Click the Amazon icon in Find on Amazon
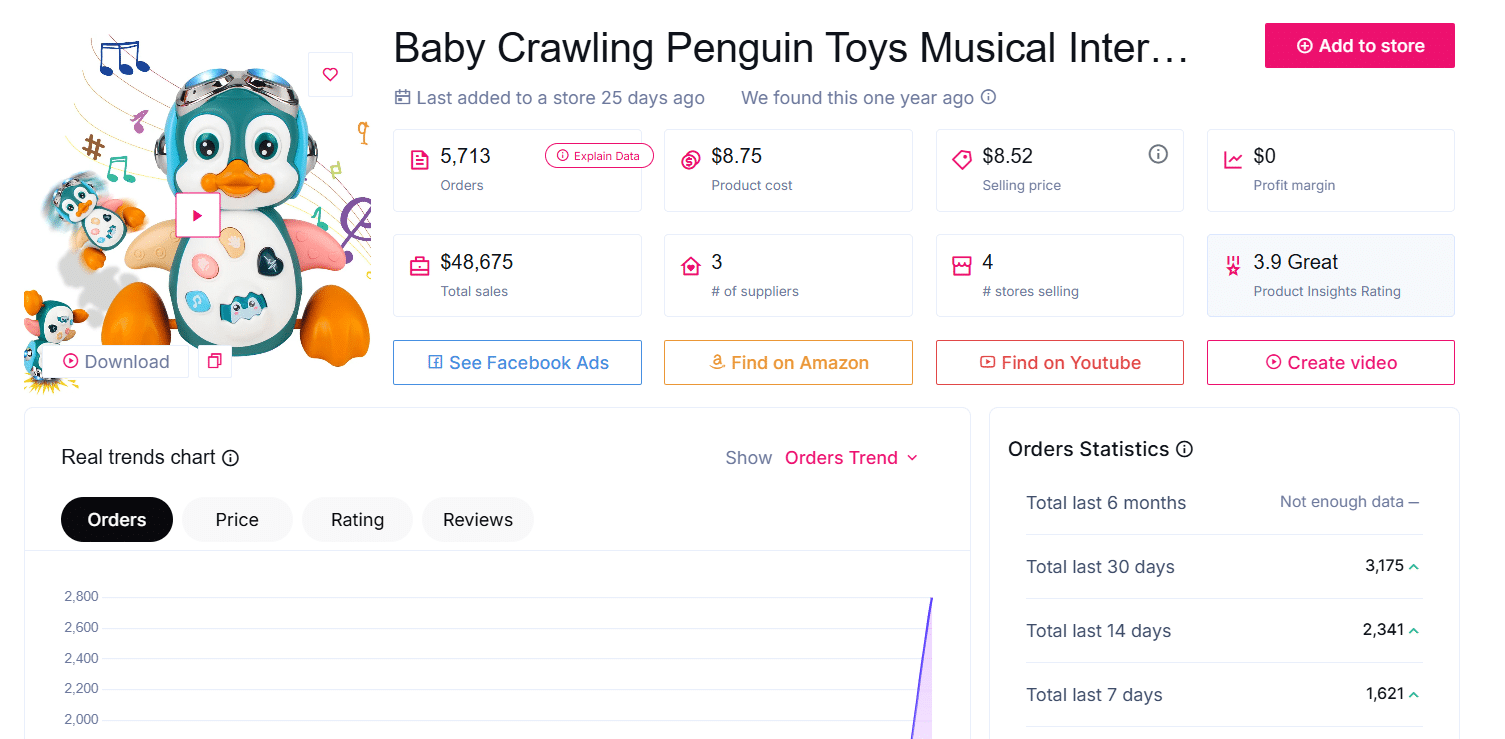This screenshot has height=739, width=1505. (x=717, y=362)
